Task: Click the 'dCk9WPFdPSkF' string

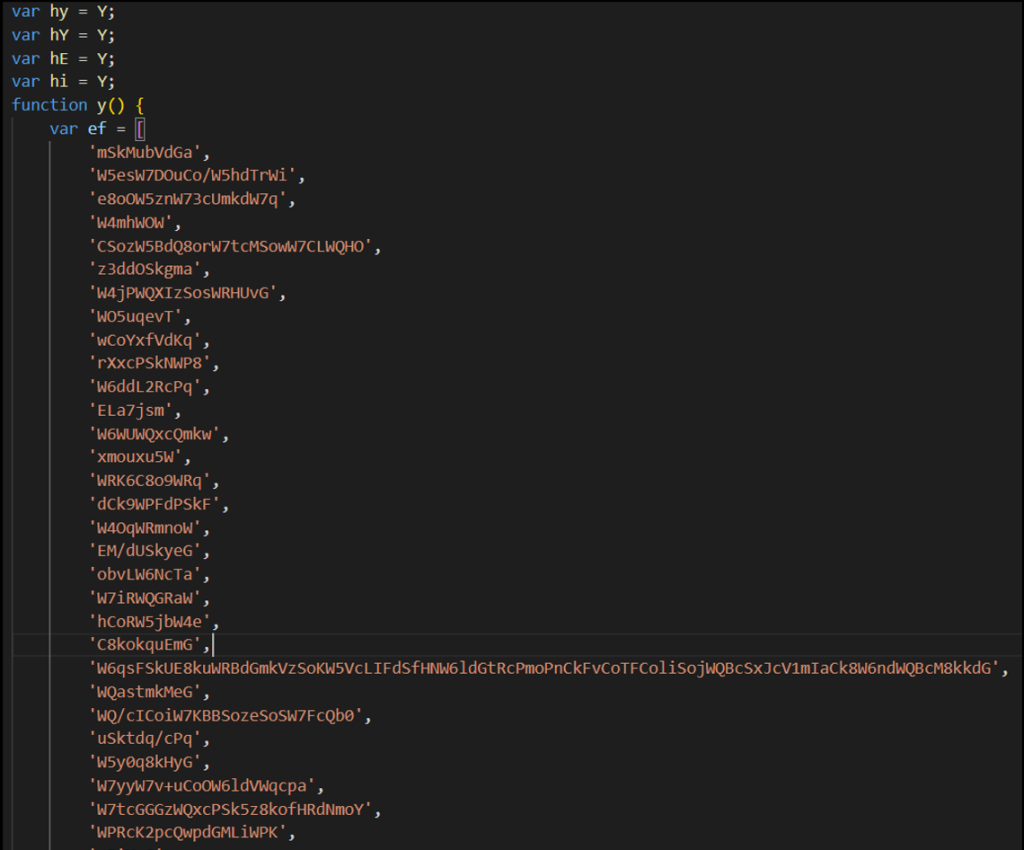Action: coord(158,505)
